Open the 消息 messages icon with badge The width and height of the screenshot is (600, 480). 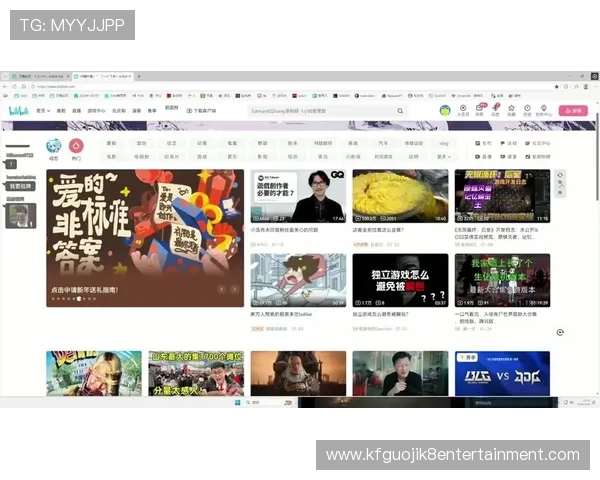[479, 110]
